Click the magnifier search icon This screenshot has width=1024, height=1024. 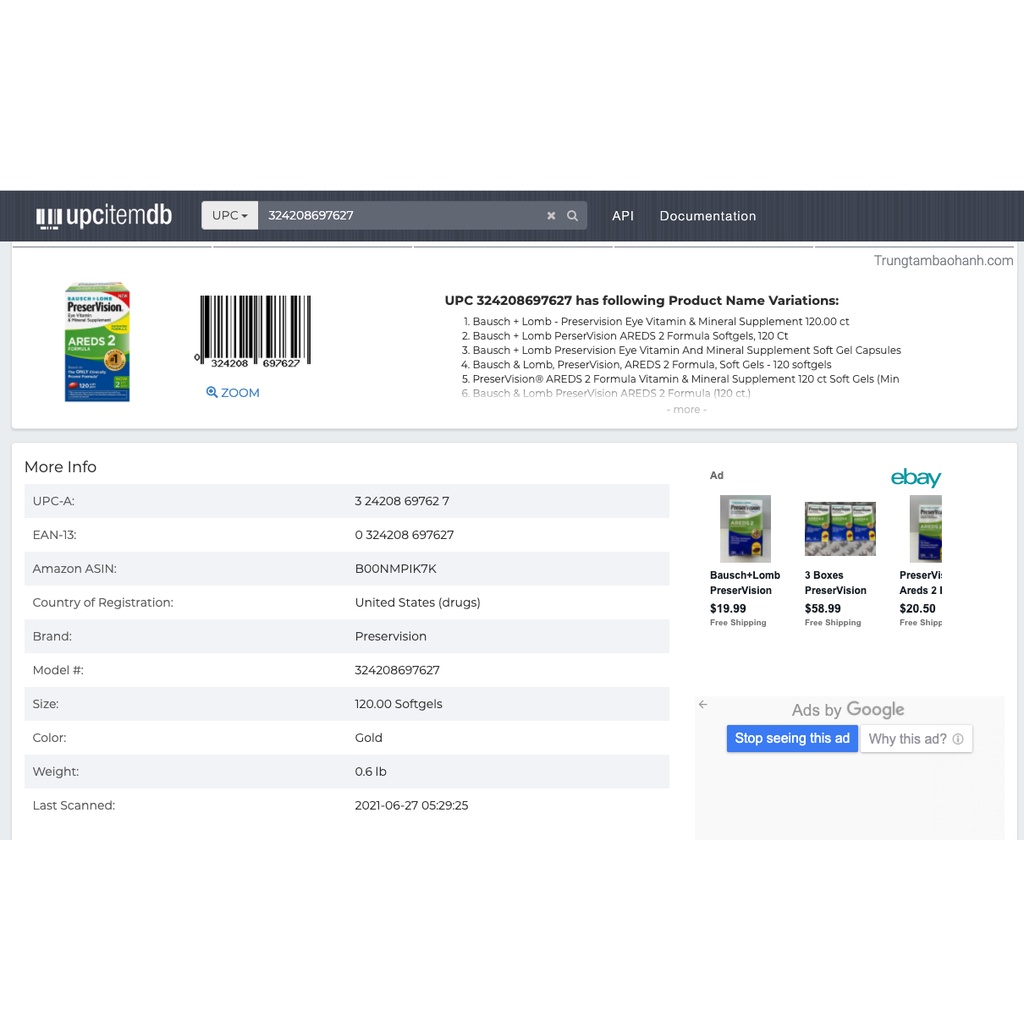[x=573, y=216]
